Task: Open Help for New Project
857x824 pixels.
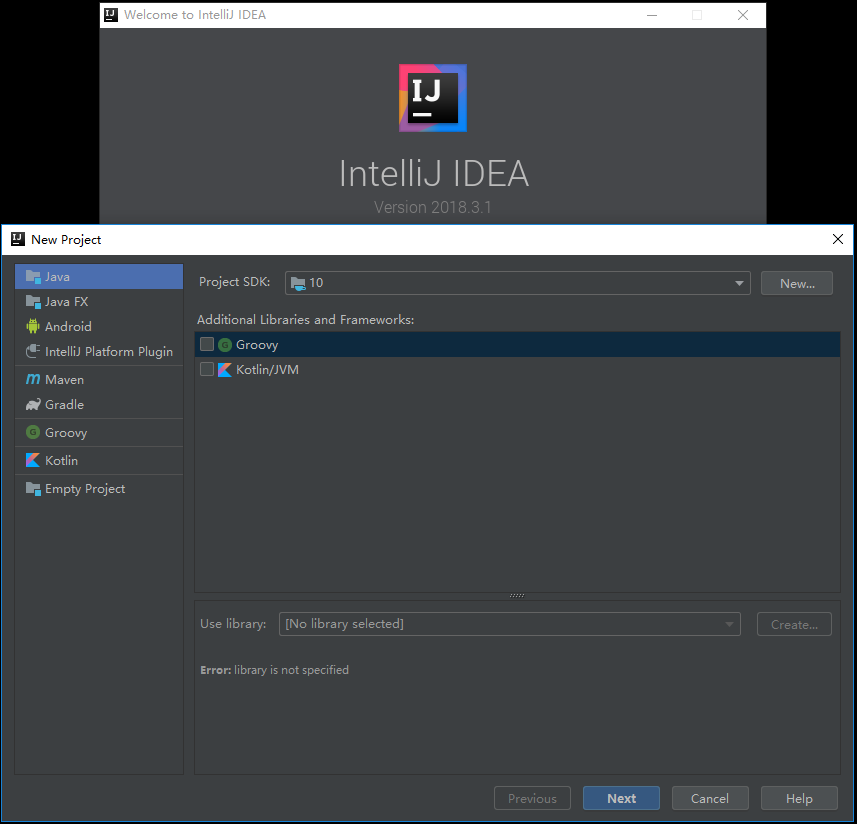Action: (799, 798)
